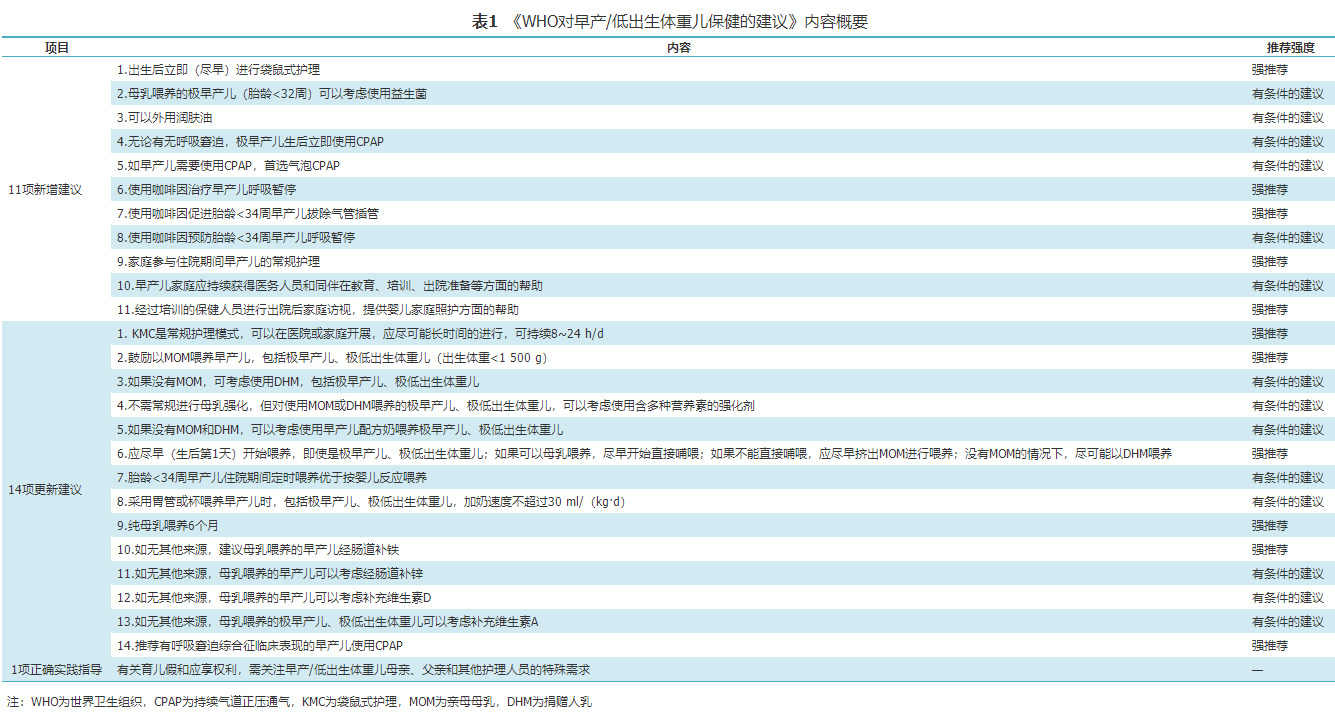Click '强推荐' beside 咖啡因治疗早产儿呼吸暂停
The width and height of the screenshot is (1335, 721).
(x=1270, y=190)
